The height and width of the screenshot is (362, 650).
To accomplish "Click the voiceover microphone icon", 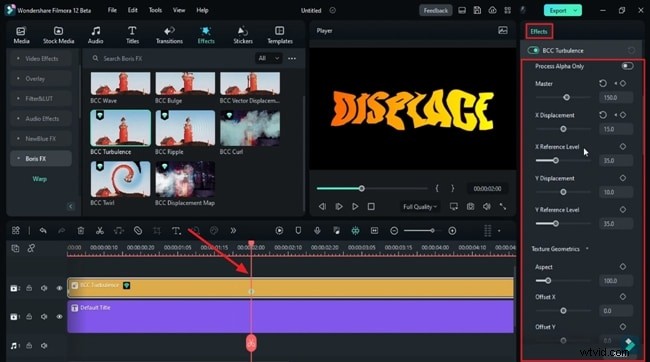I will 317,231.
